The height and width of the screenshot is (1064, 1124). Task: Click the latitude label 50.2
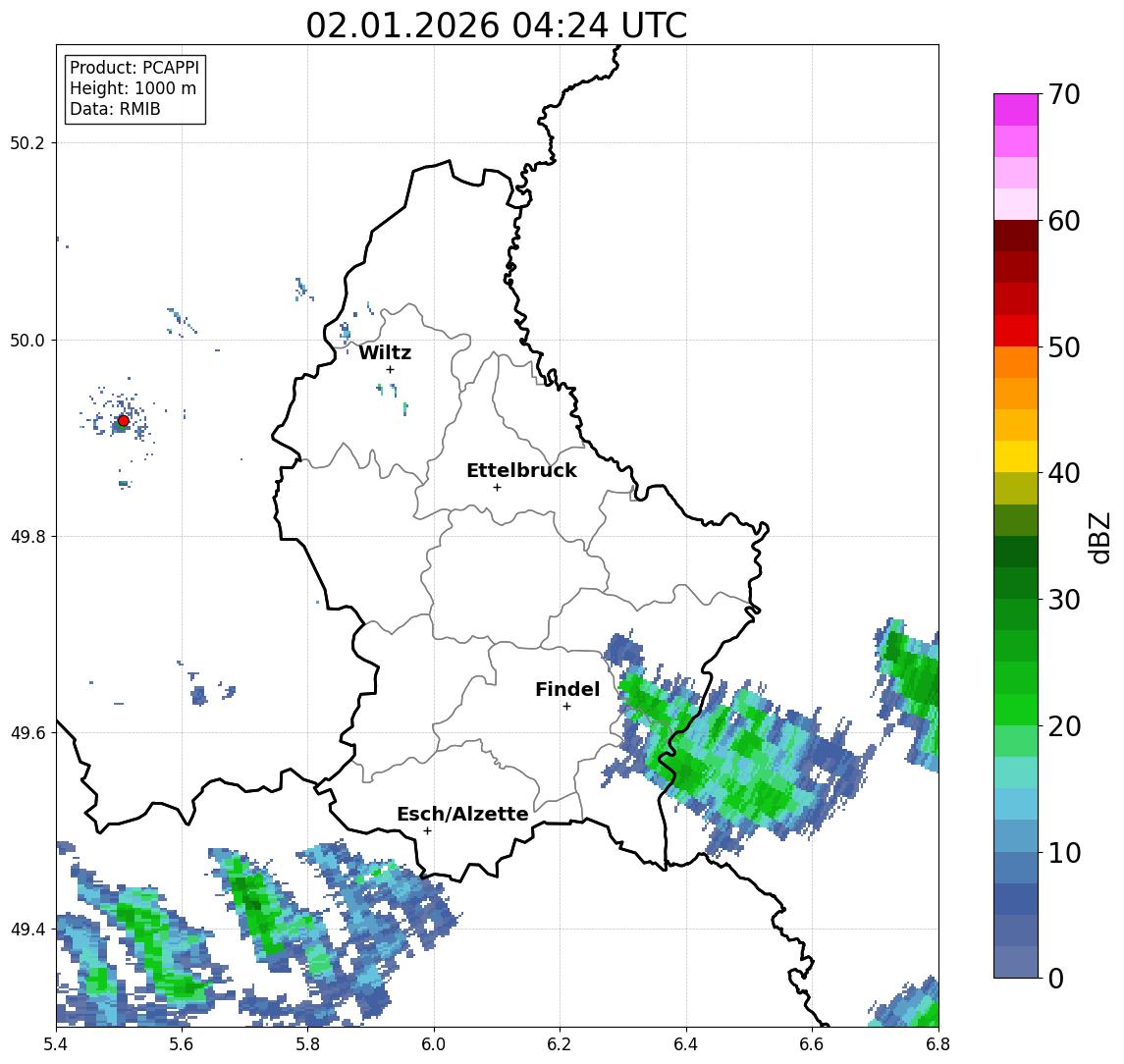click(27, 142)
